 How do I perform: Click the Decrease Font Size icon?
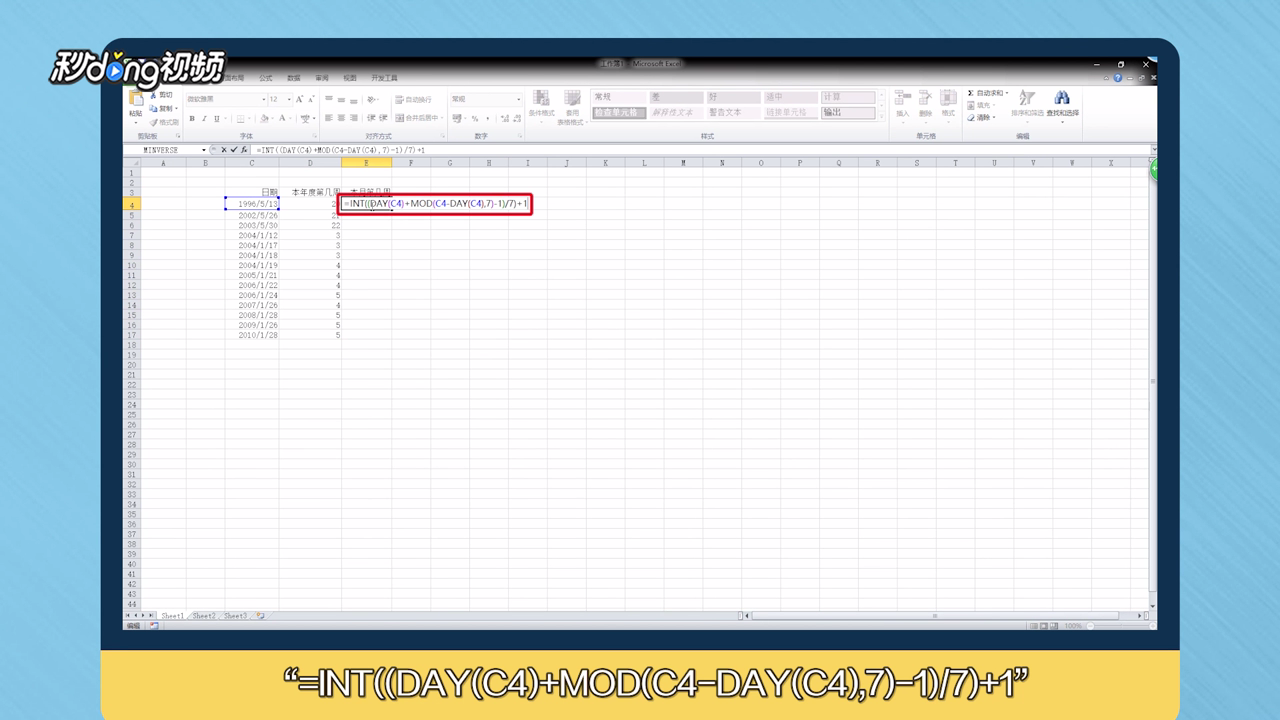[x=311, y=99]
